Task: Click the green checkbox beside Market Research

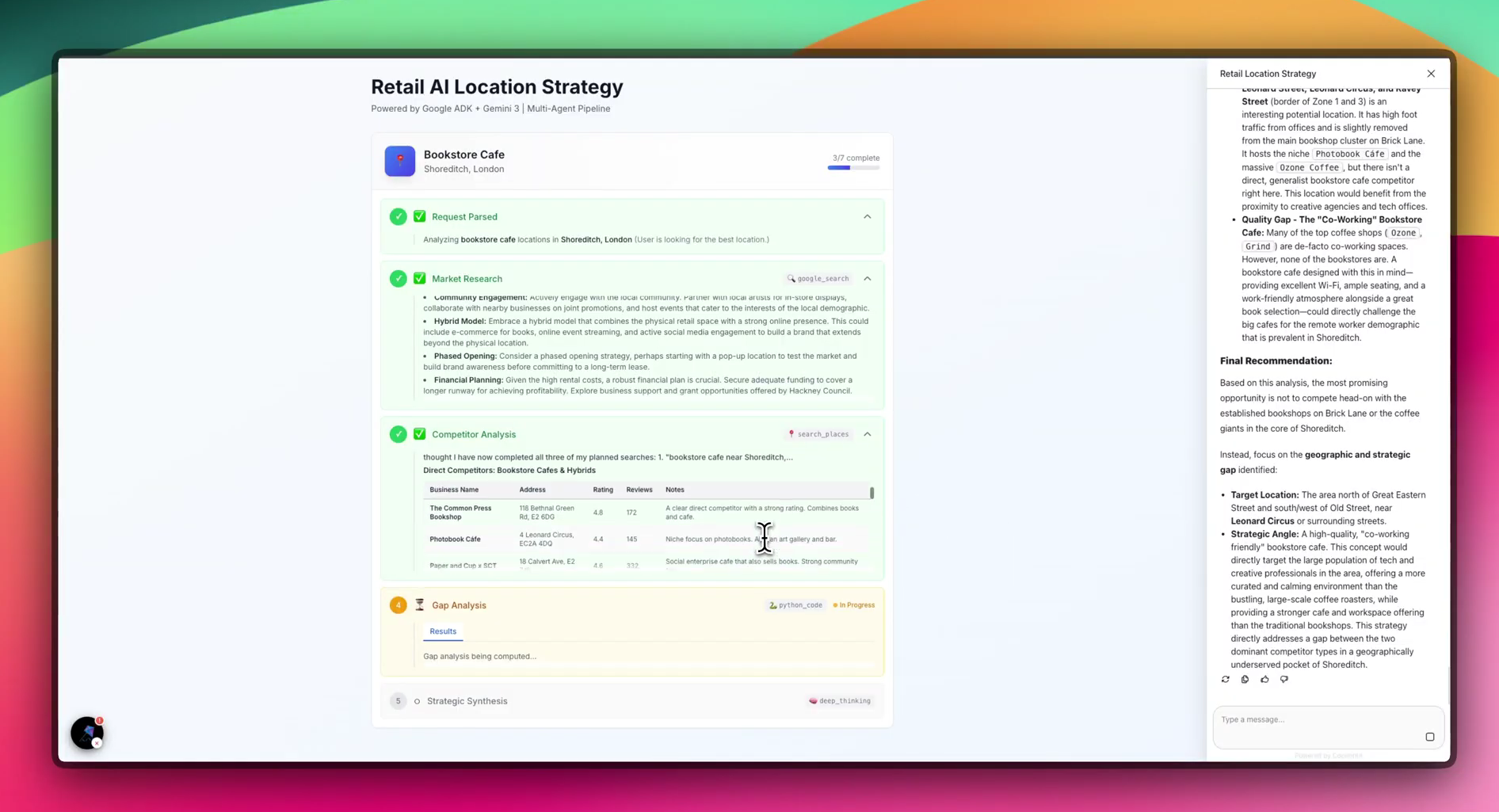Action: 420,279
